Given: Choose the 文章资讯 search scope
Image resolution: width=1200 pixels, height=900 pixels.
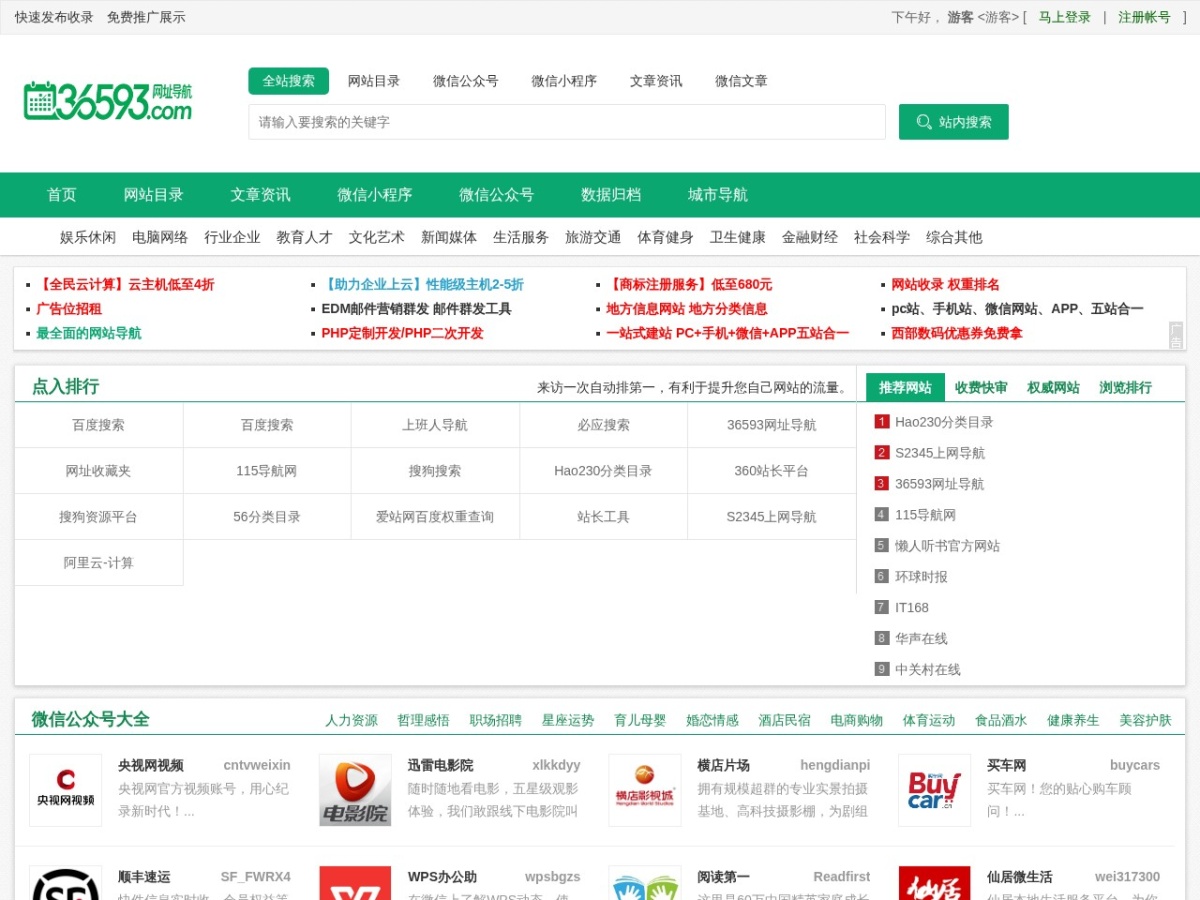Looking at the screenshot, I should click(x=656, y=81).
